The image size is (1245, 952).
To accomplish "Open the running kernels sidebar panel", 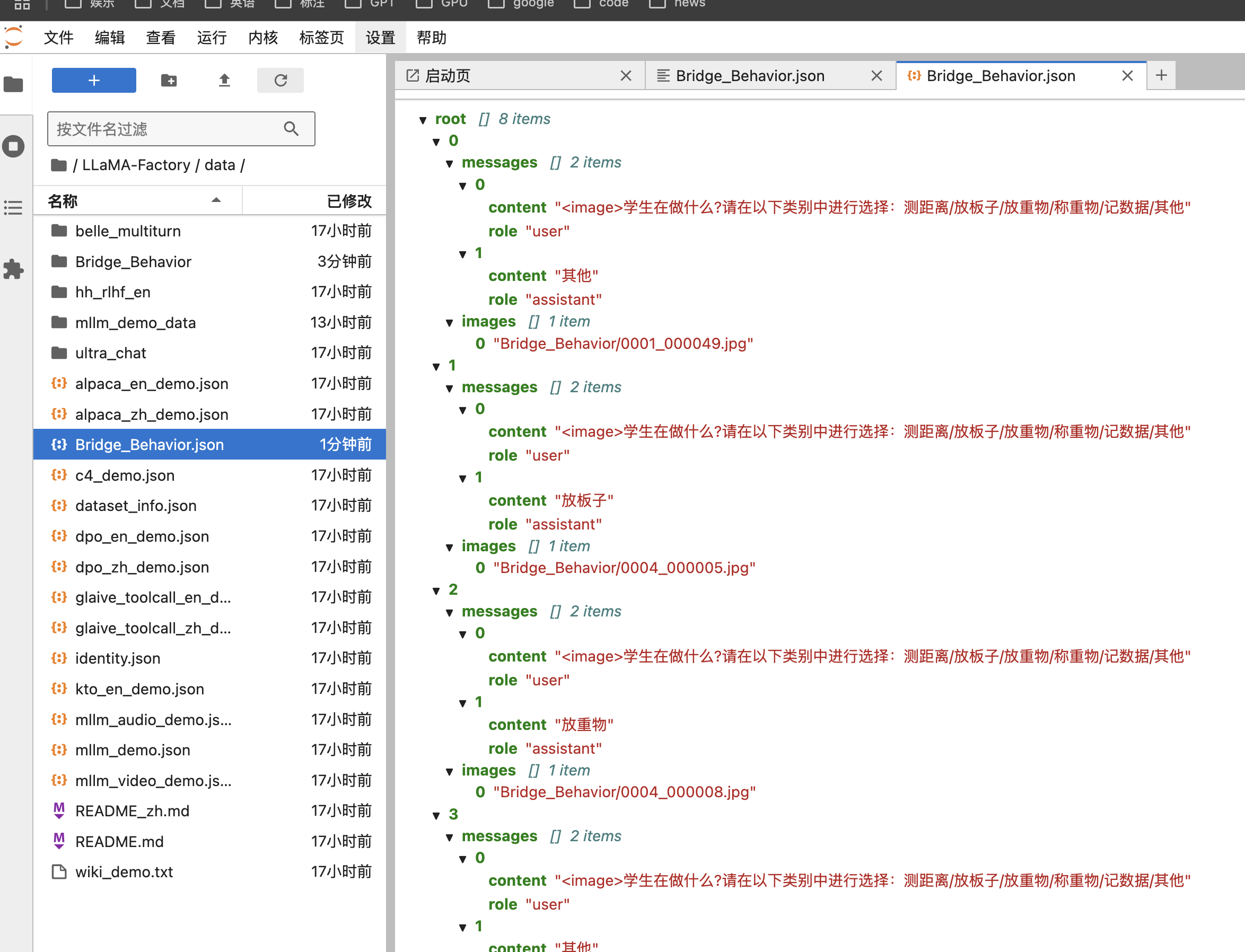I will point(14,146).
